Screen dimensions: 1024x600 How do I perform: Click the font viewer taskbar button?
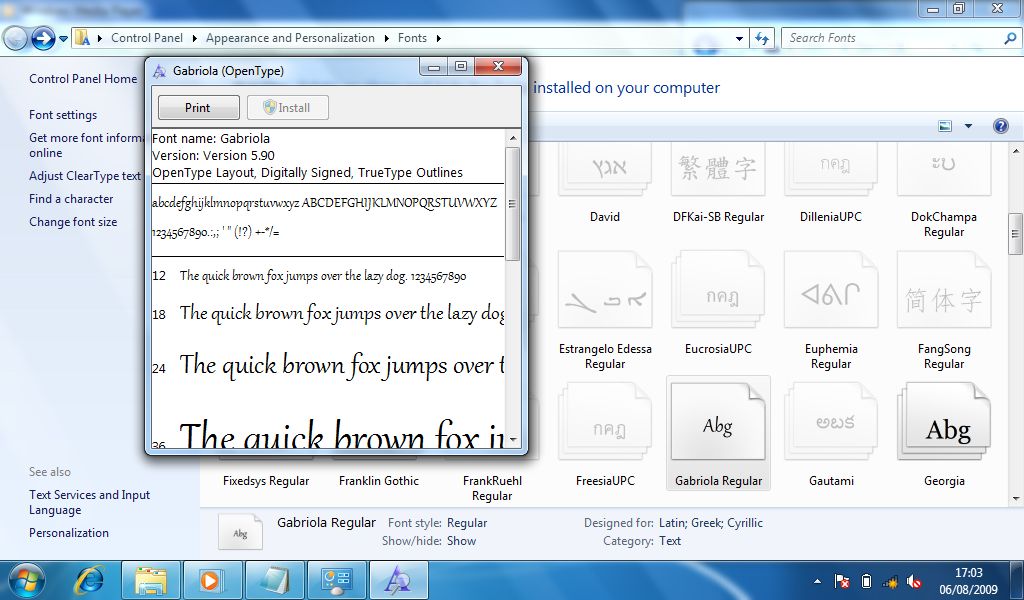398,580
